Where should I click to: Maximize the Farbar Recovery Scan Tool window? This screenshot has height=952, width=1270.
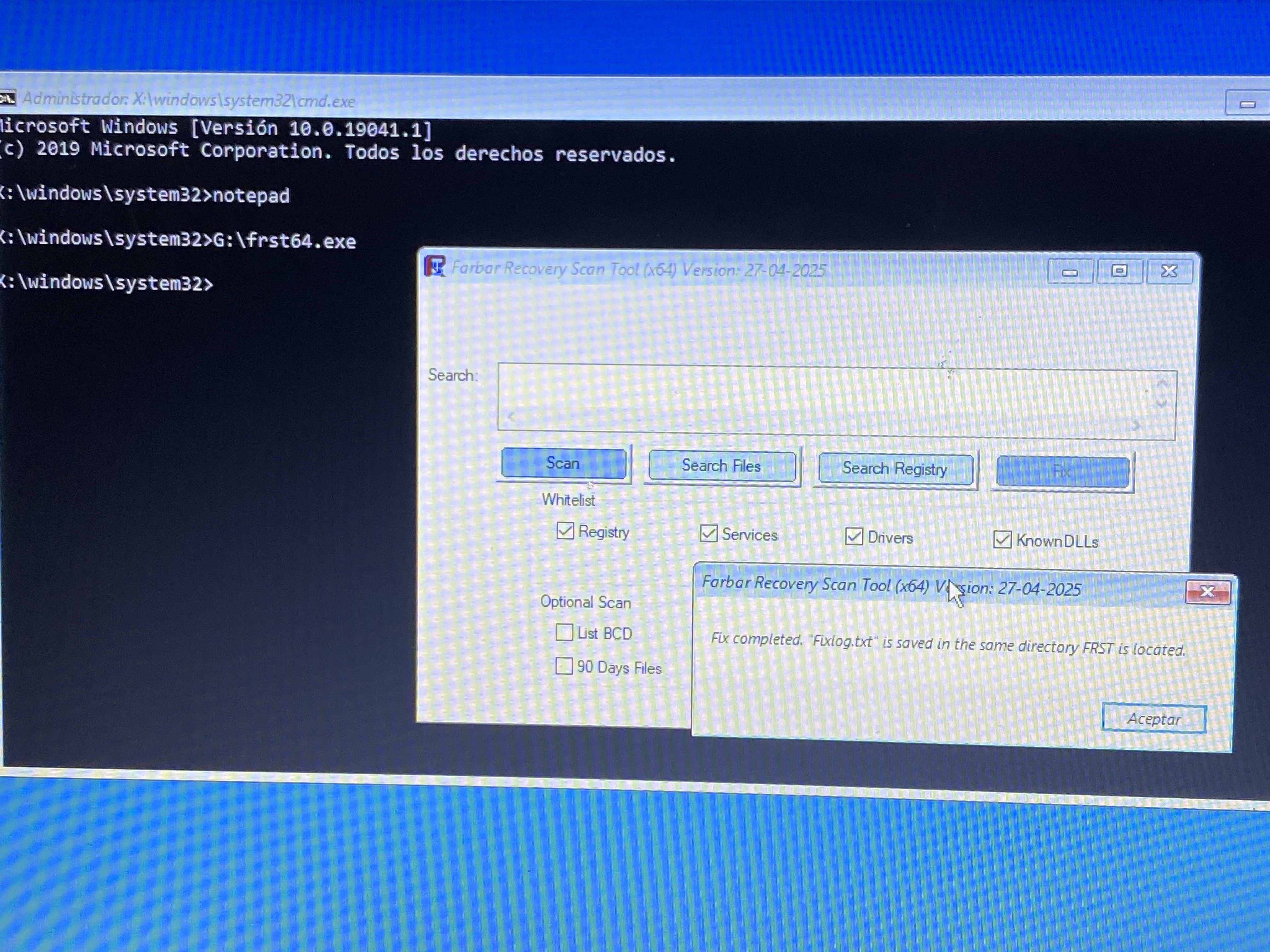click(x=1119, y=271)
